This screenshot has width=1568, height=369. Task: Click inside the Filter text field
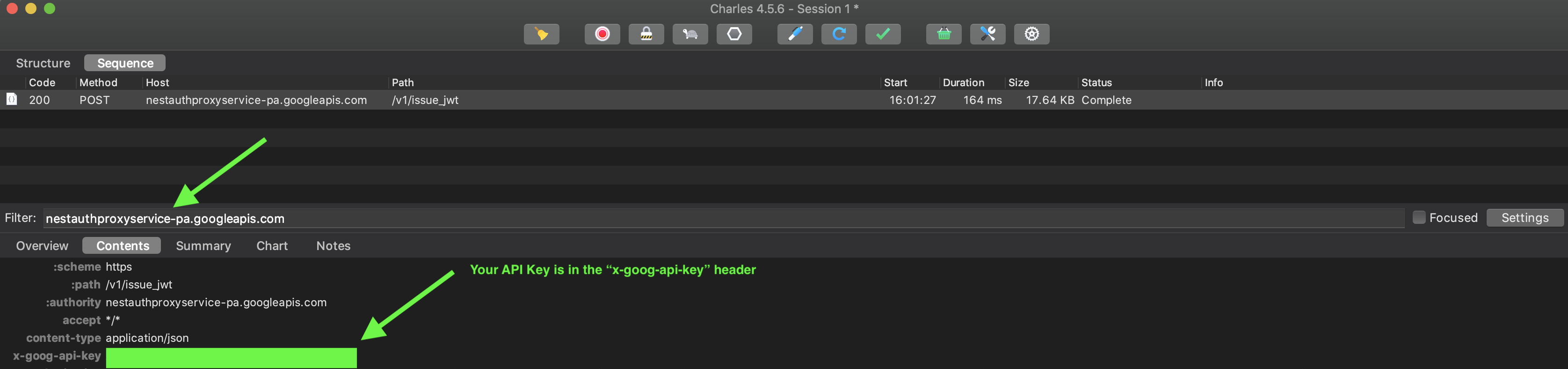coord(723,219)
